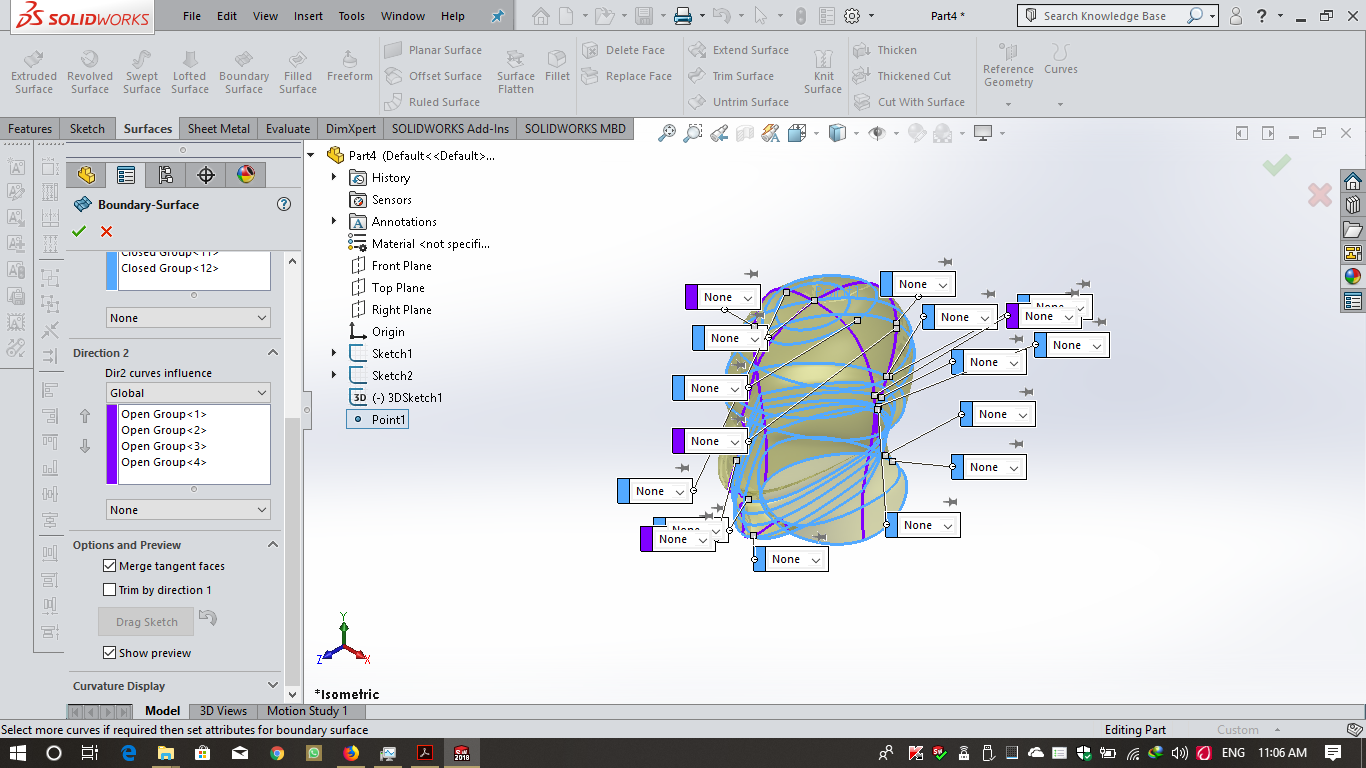Open Boundary-Surface help question icon
Viewport: 1366px width, 768px height.
(x=284, y=204)
